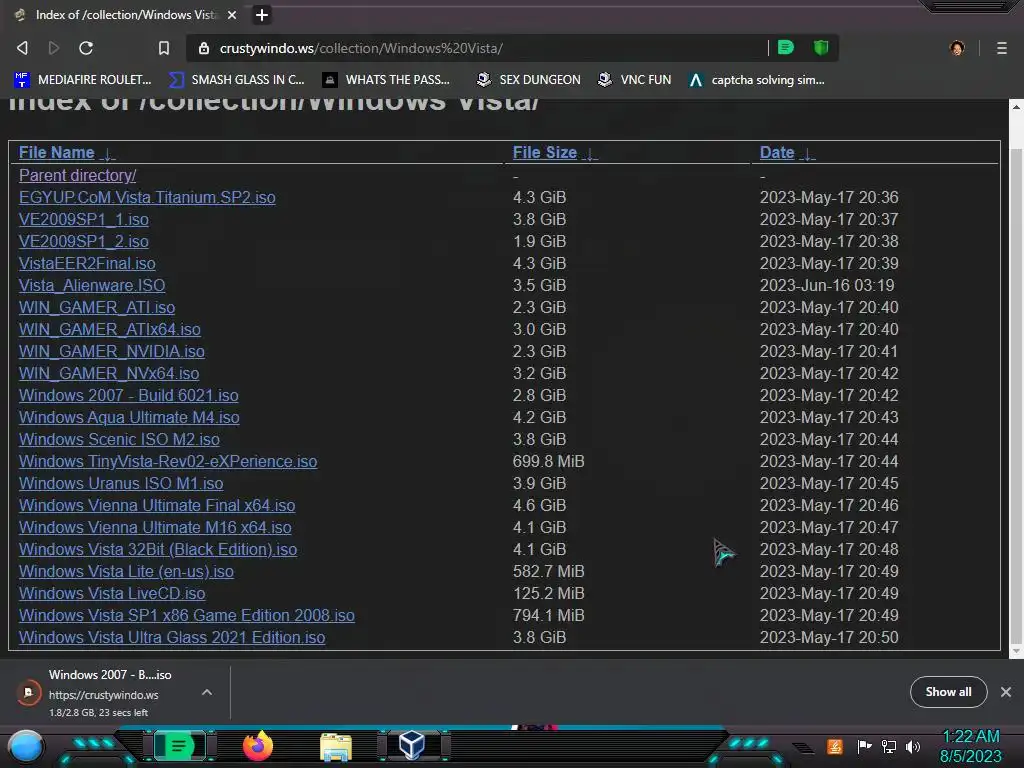The height and width of the screenshot is (768, 1024).
Task: Click Windows 2007 - Build 6021.iso link
Action: click(129, 395)
